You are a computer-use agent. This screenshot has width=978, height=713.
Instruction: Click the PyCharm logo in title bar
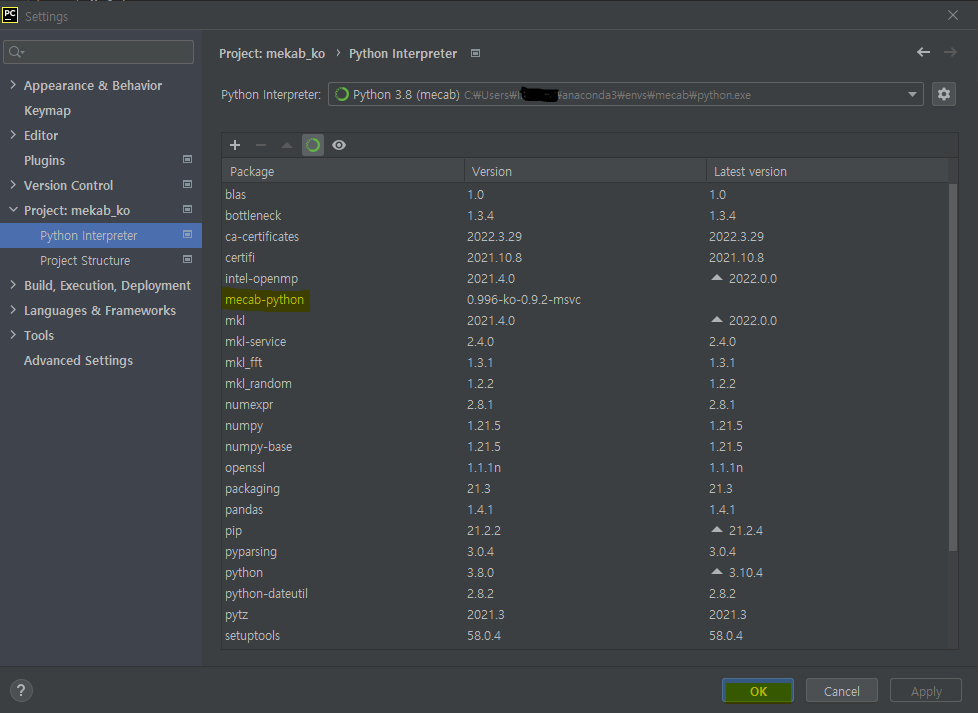coord(10,15)
